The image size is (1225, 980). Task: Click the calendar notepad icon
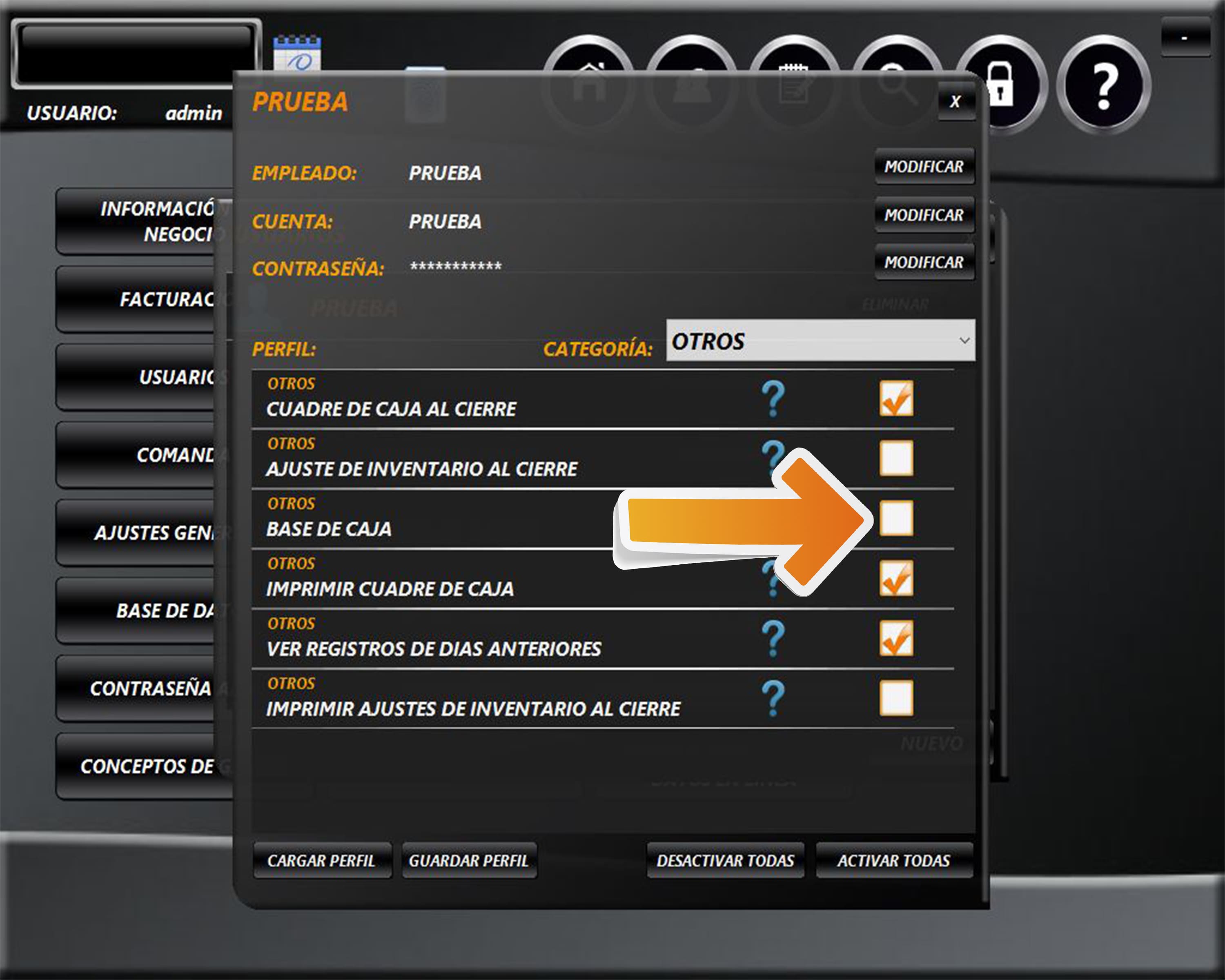pos(296,53)
